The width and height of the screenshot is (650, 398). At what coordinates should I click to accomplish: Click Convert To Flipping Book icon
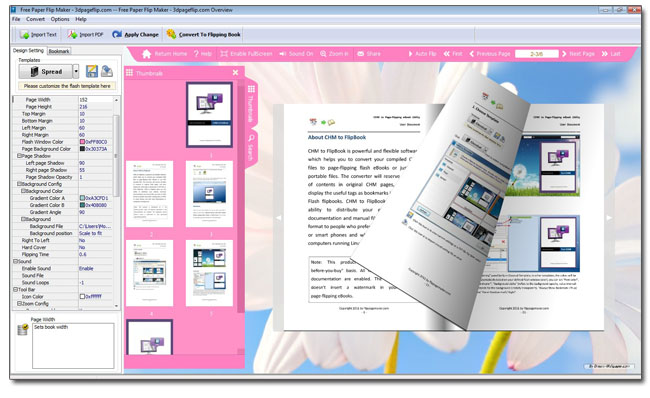171,34
